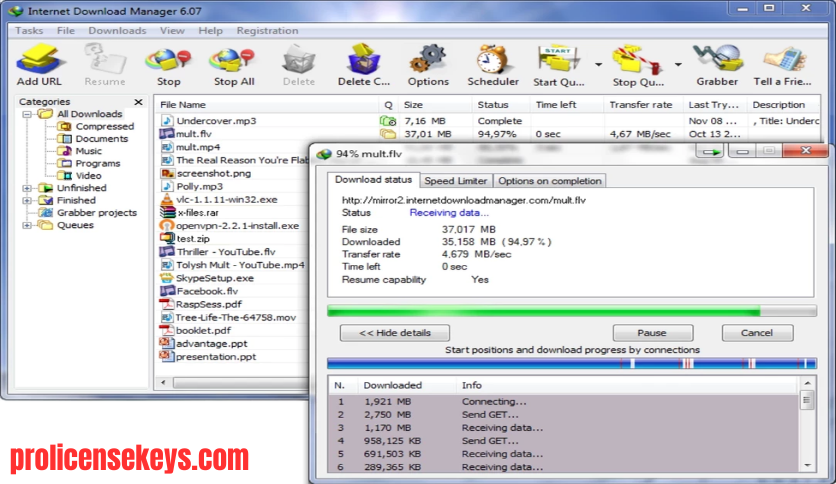Select the presentation.ppt file row
Screen dimensions: 836x484
(x=232, y=357)
